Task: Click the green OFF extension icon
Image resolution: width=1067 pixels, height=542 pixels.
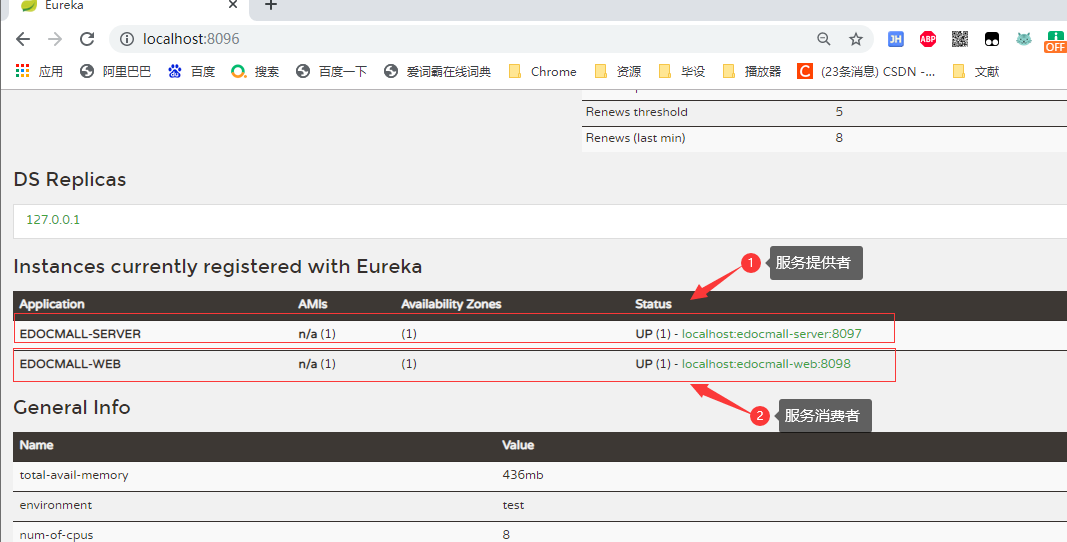Action: (1054, 40)
